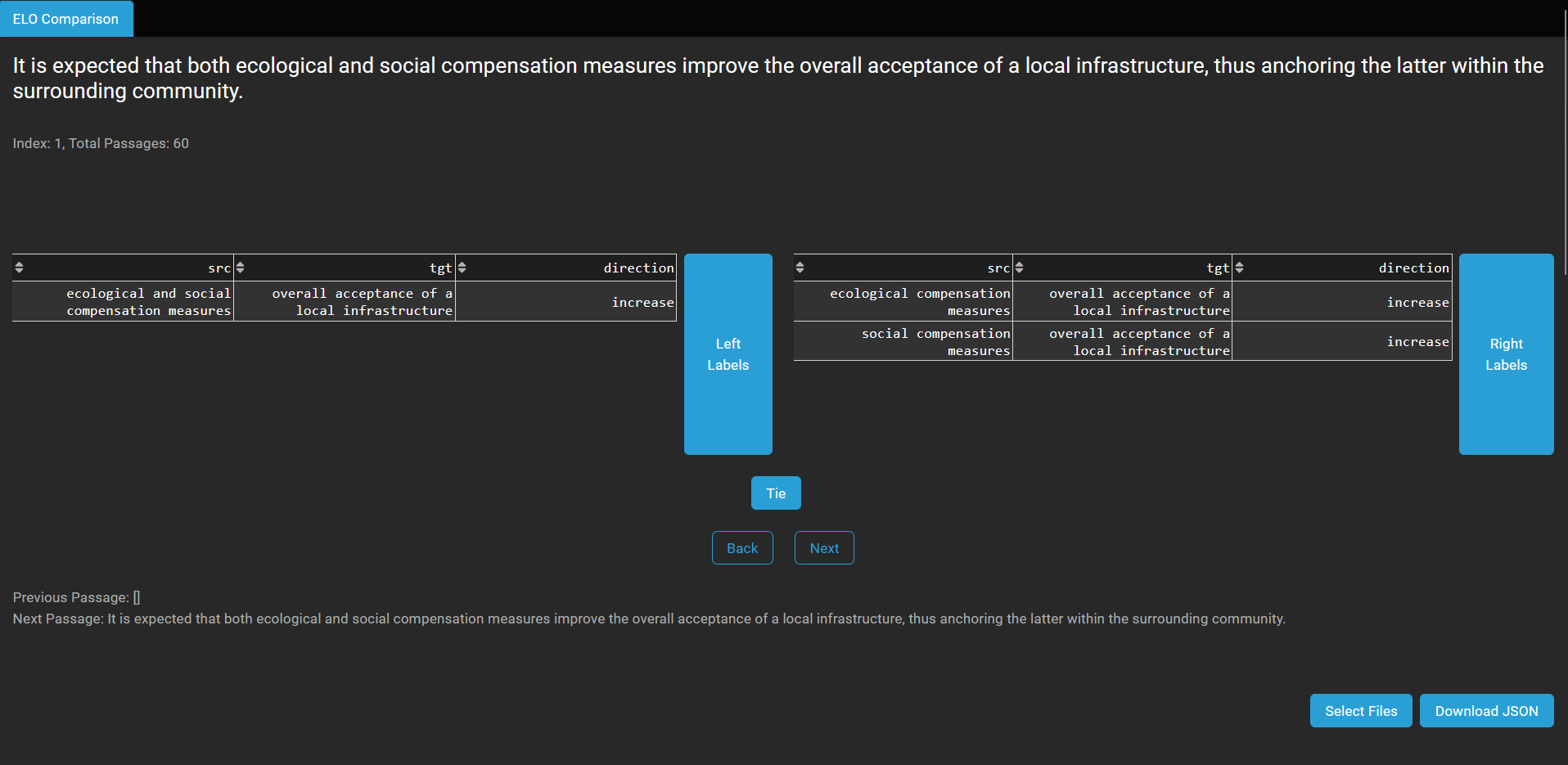This screenshot has height=765, width=1568.
Task: Click the page vertical scrollbar
Action: pos(1565,143)
